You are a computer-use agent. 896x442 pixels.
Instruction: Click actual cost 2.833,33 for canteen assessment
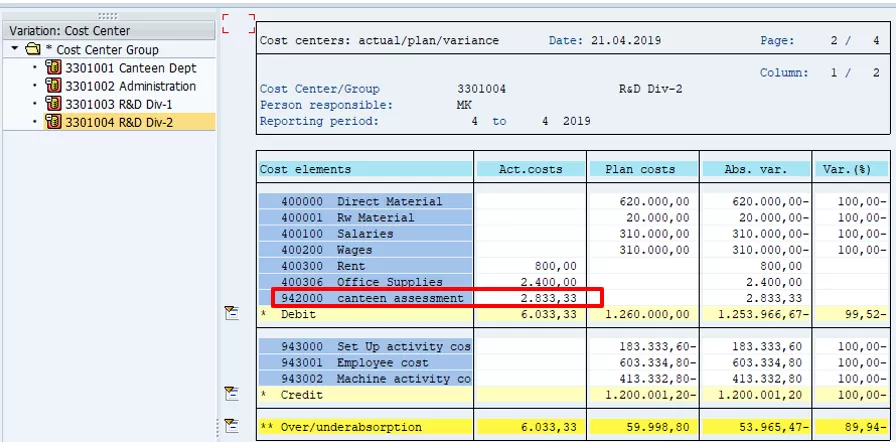tap(548, 298)
